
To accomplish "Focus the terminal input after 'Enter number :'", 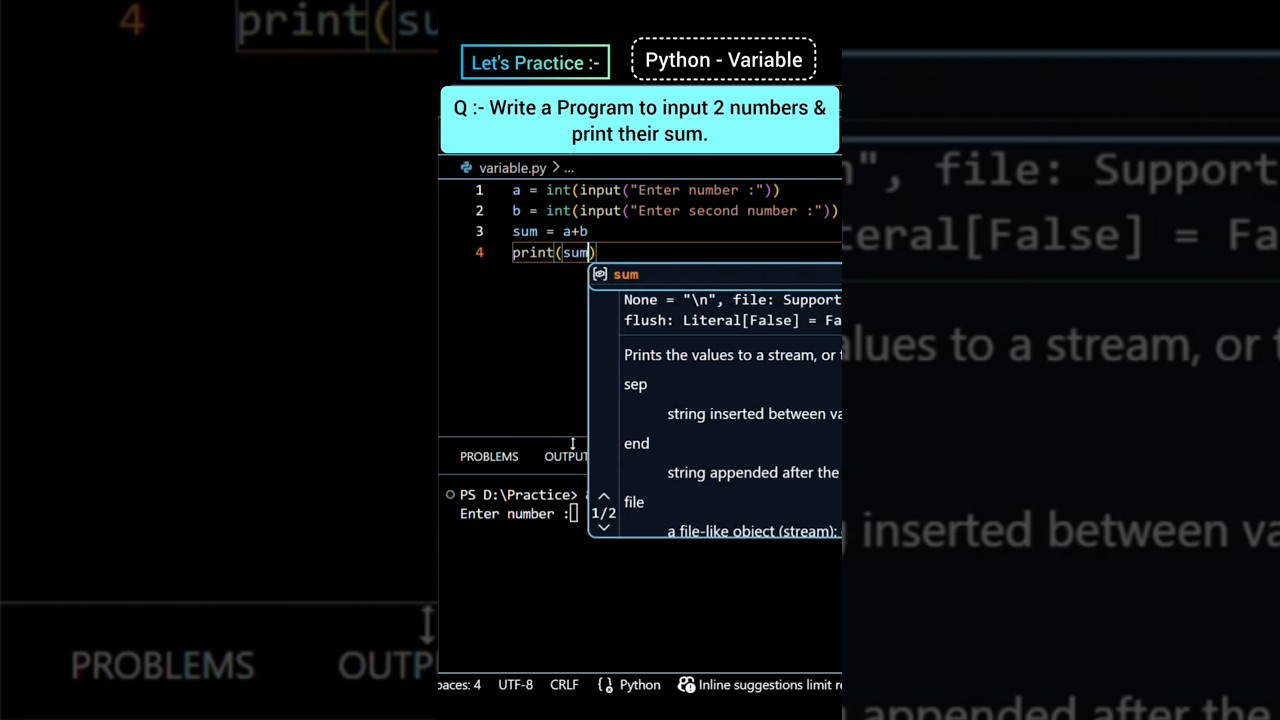I will click(x=574, y=514).
